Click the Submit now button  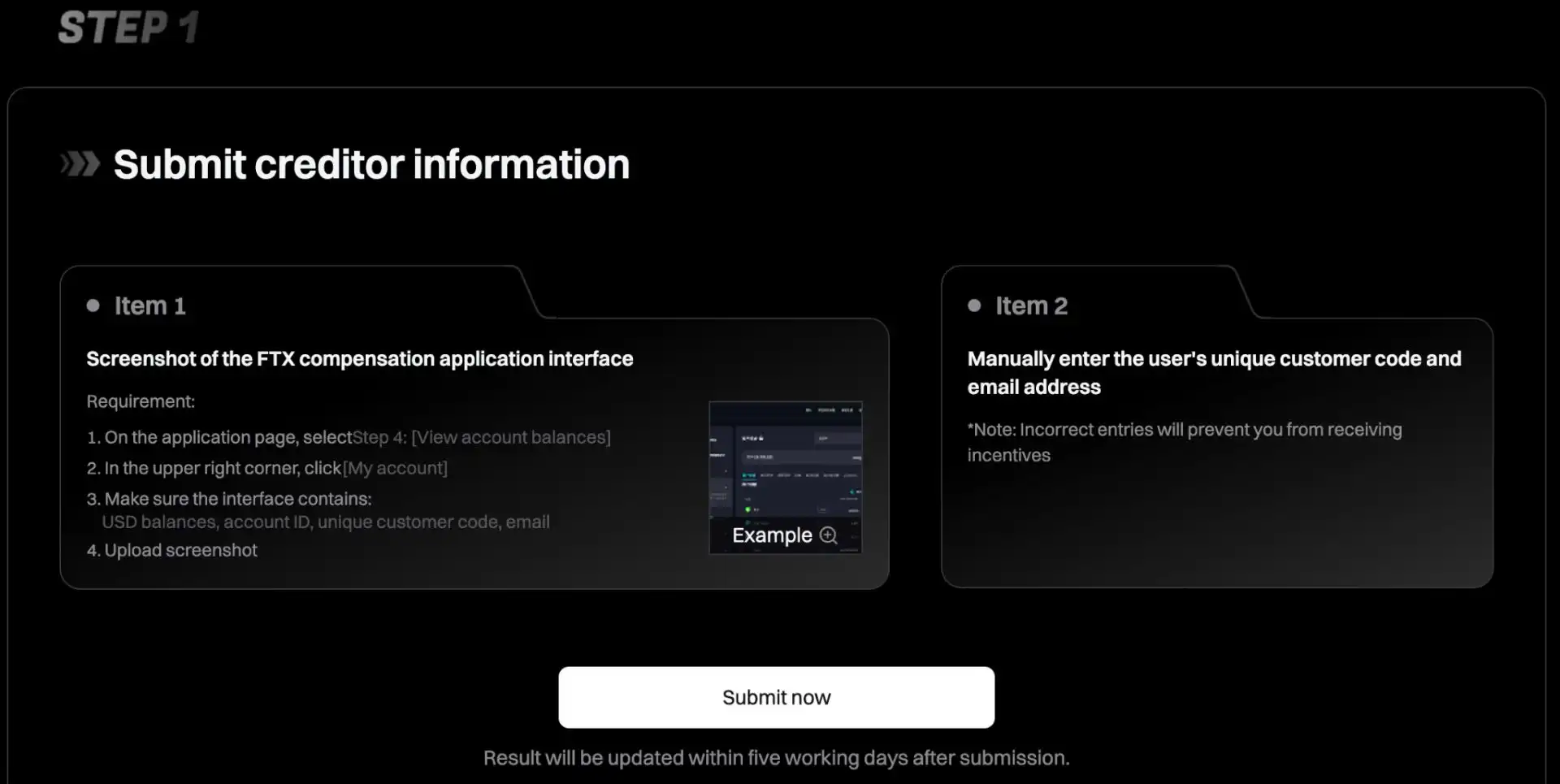click(776, 697)
